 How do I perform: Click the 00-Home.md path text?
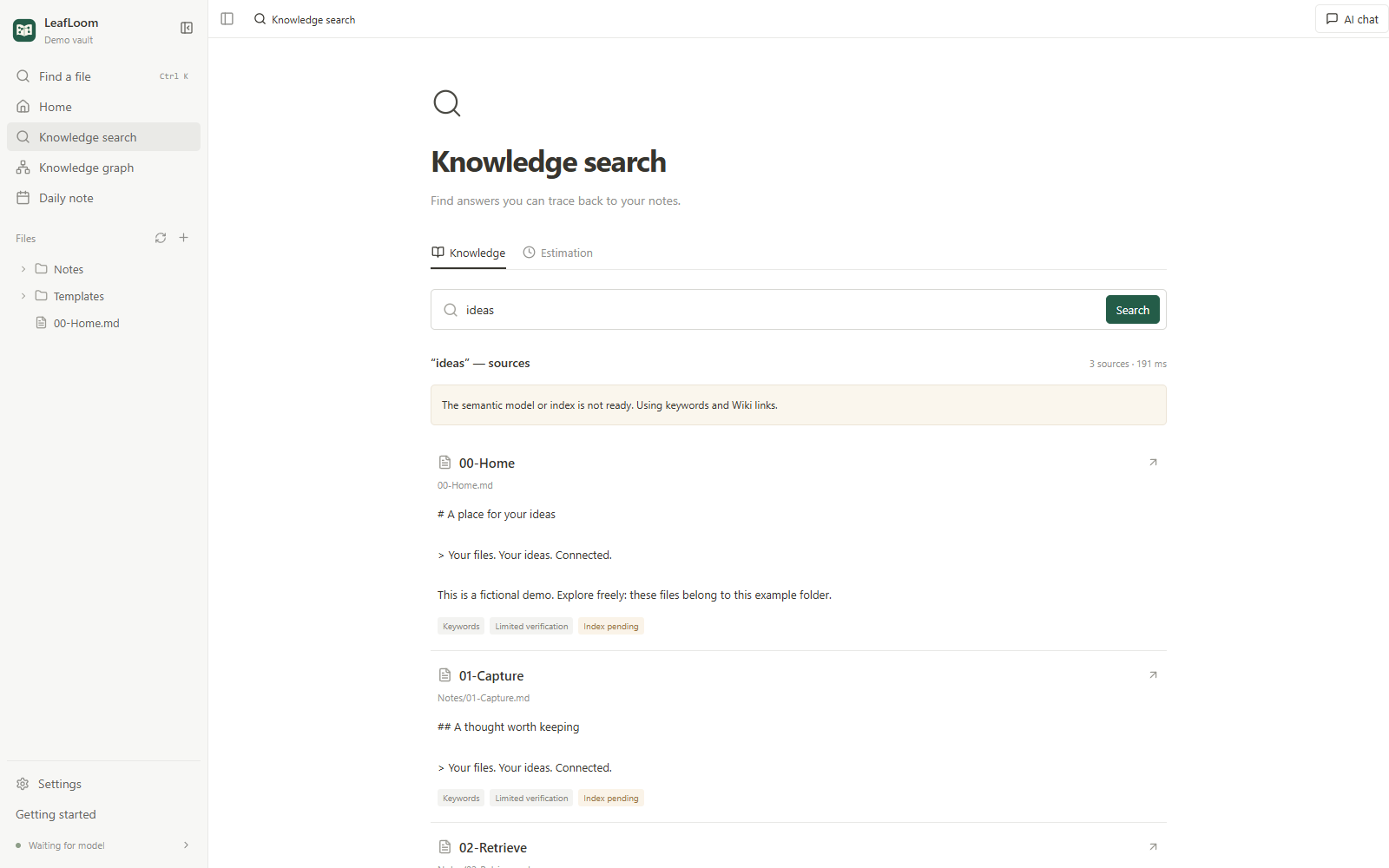click(465, 485)
